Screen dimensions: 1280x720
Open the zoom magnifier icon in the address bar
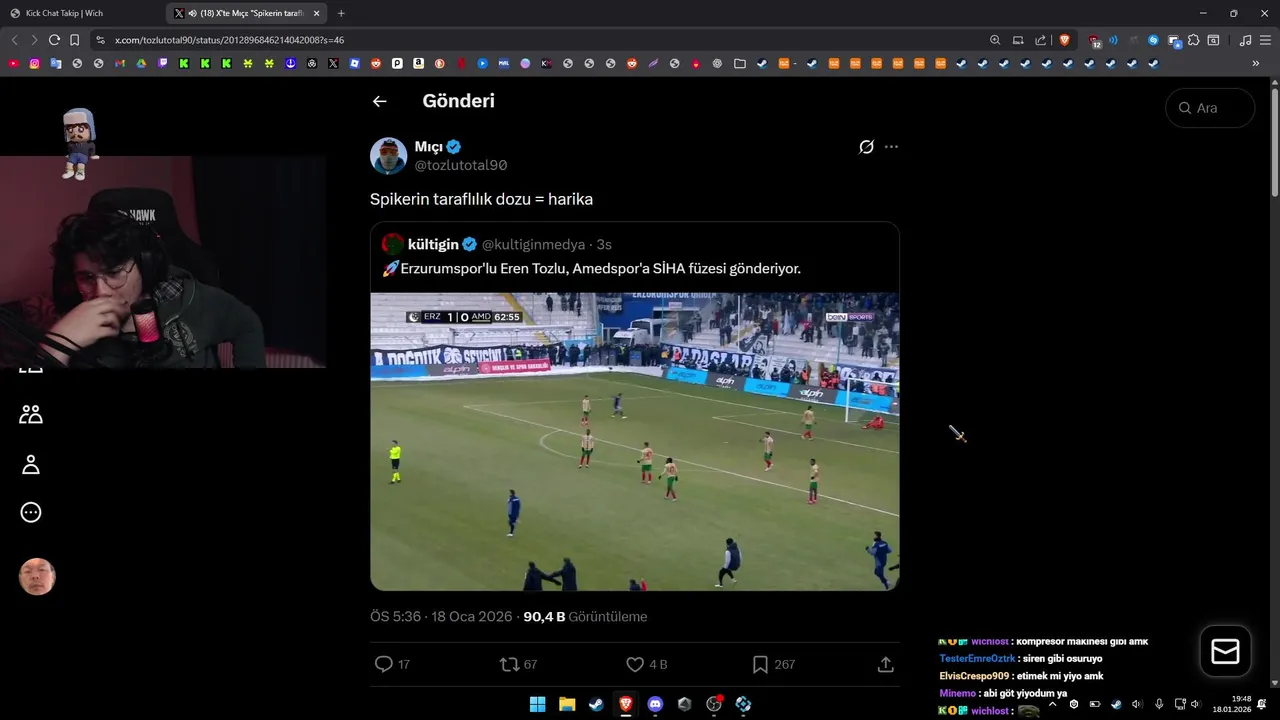click(995, 40)
